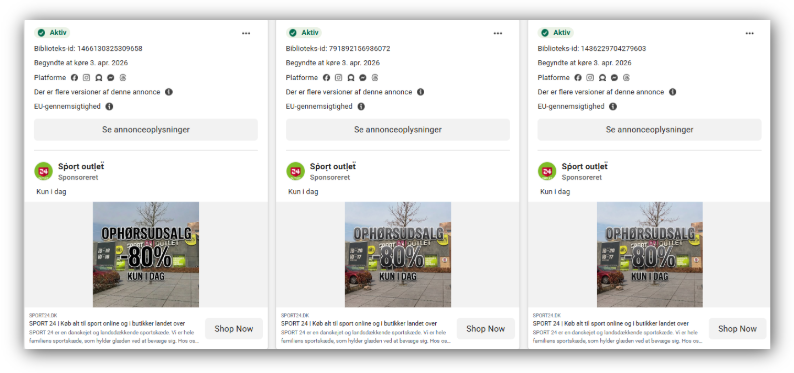
Task: Click Threads platform icon in middle ad card
Action: coord(375,78)
